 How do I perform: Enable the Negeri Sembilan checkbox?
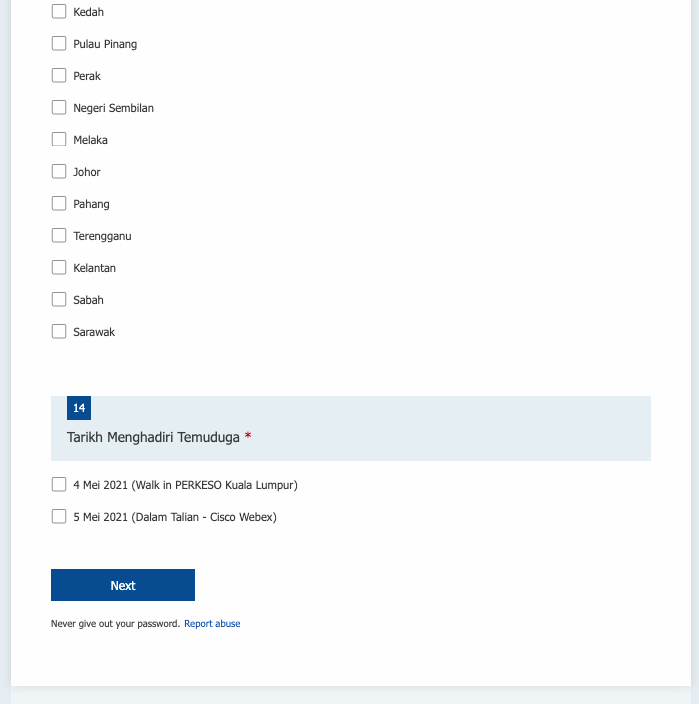point(59,108)
